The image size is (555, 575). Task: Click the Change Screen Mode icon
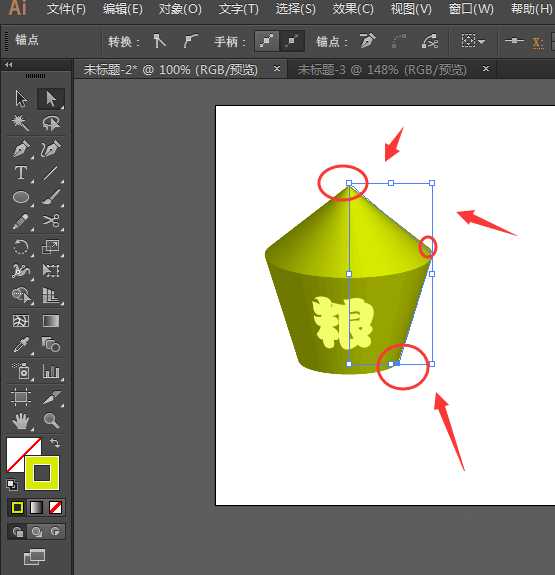[x=34, y=557]
